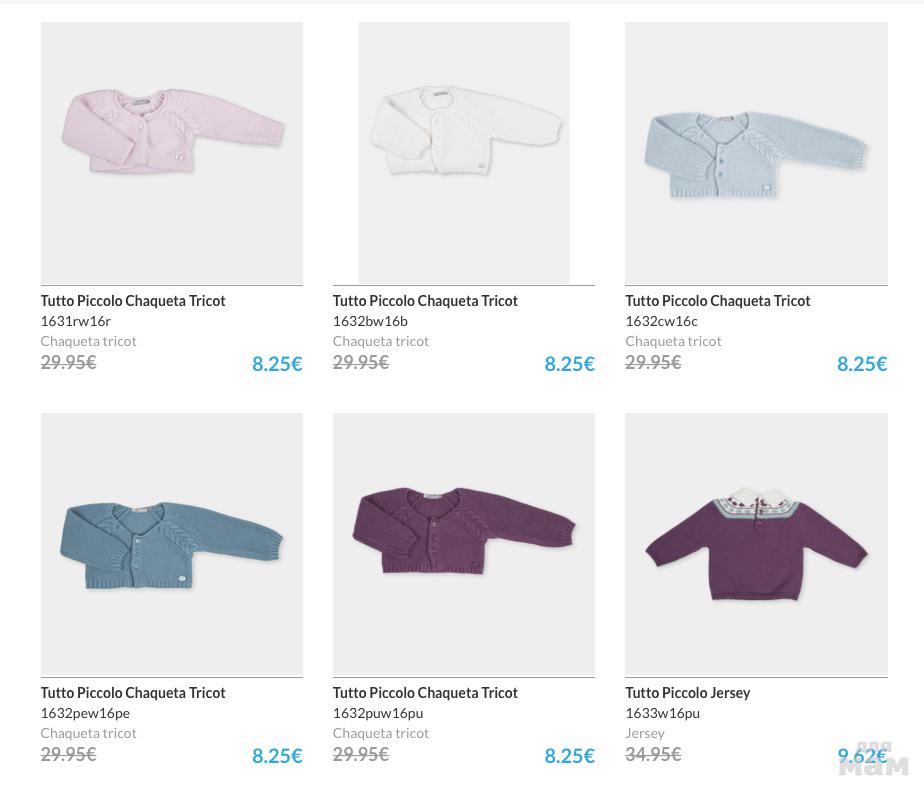Viewport: 924px width, 790px height.
Task: Select product code 1633w16pu
Action: point(663,713)
